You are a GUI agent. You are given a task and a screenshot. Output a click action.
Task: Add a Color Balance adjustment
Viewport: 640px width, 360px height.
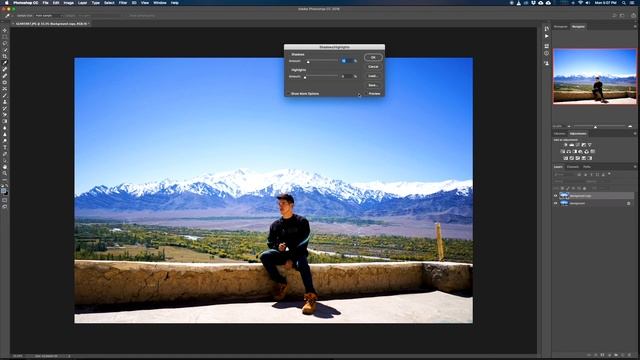[569, 151]
